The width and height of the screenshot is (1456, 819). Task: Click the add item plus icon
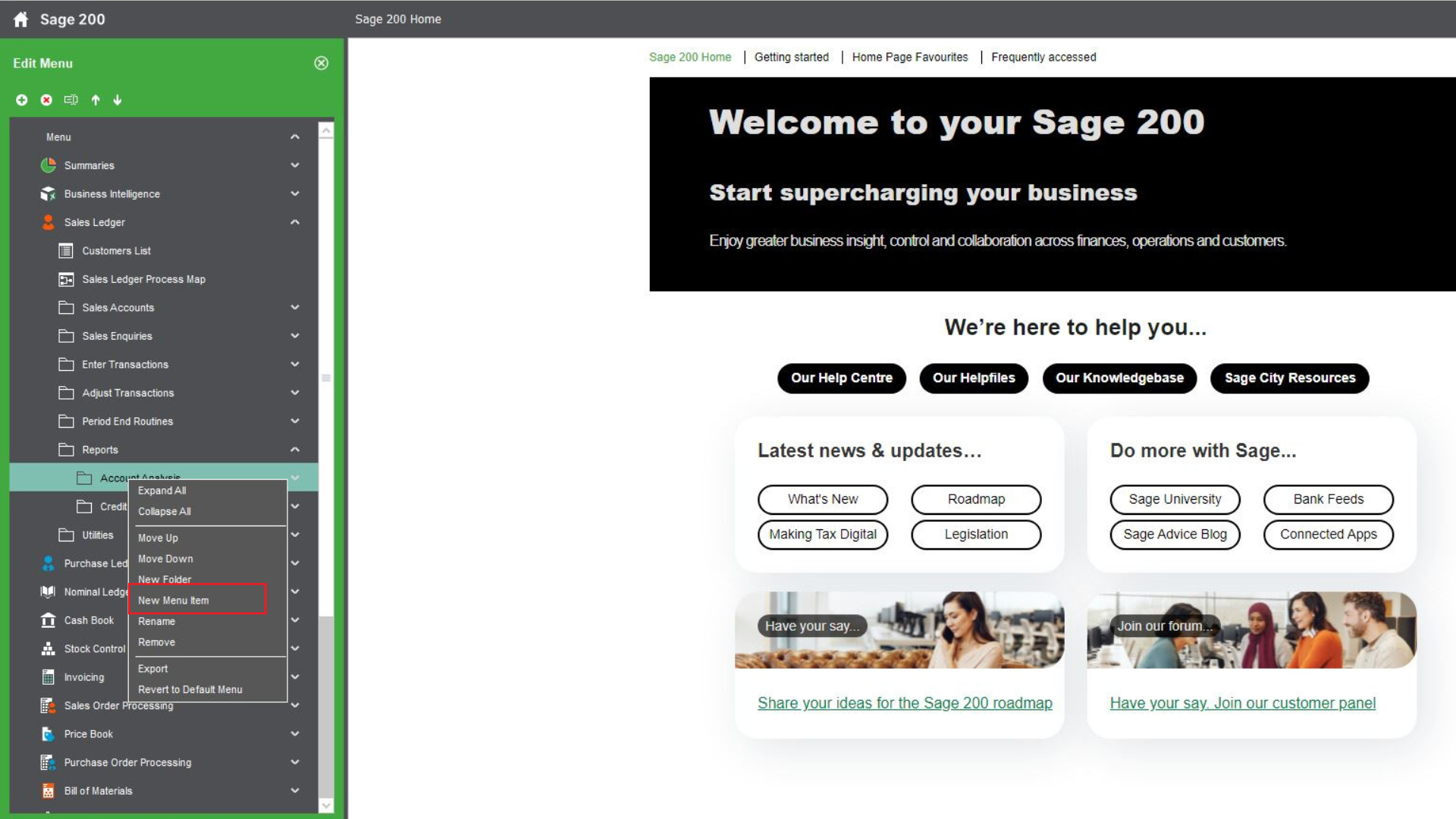point(21,99)
